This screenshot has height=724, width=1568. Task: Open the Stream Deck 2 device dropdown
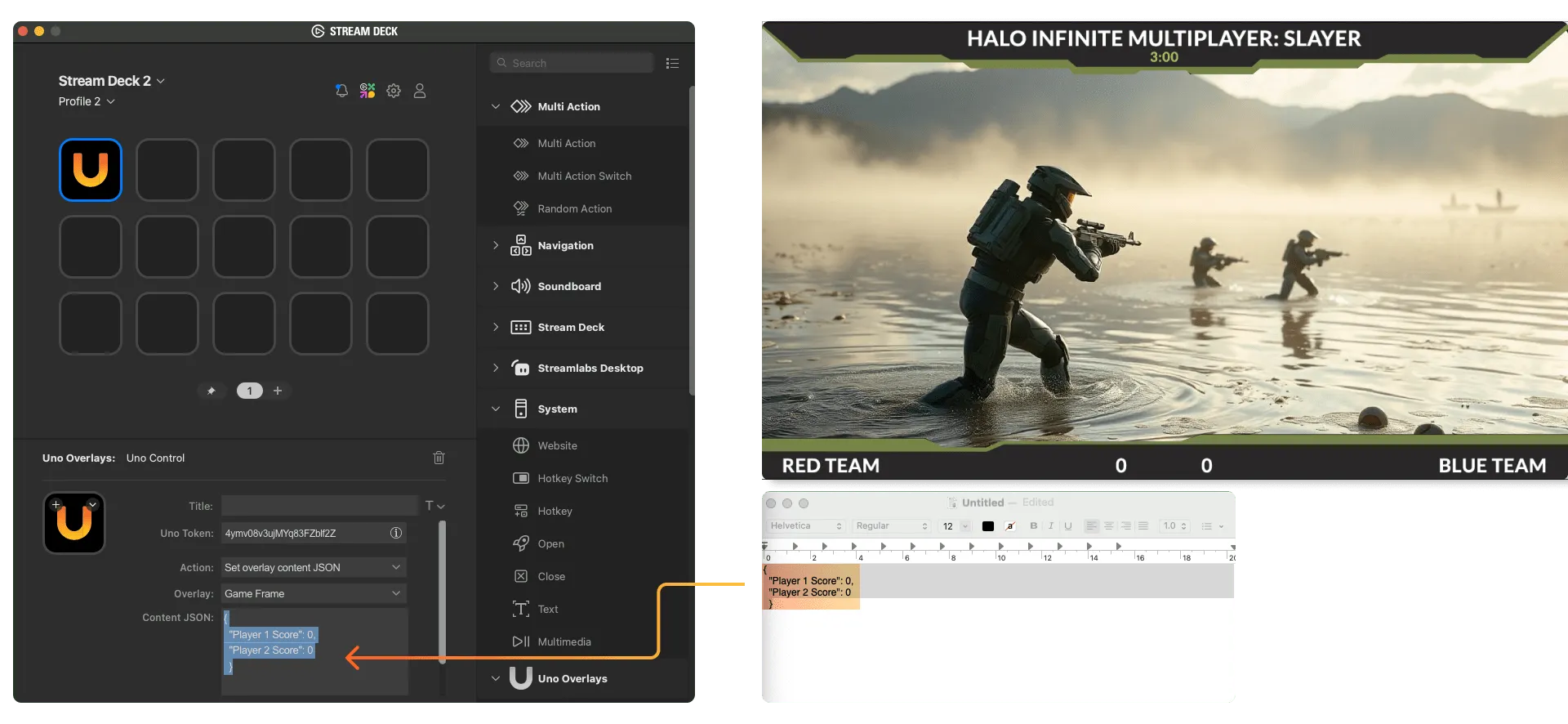point(112,81)
